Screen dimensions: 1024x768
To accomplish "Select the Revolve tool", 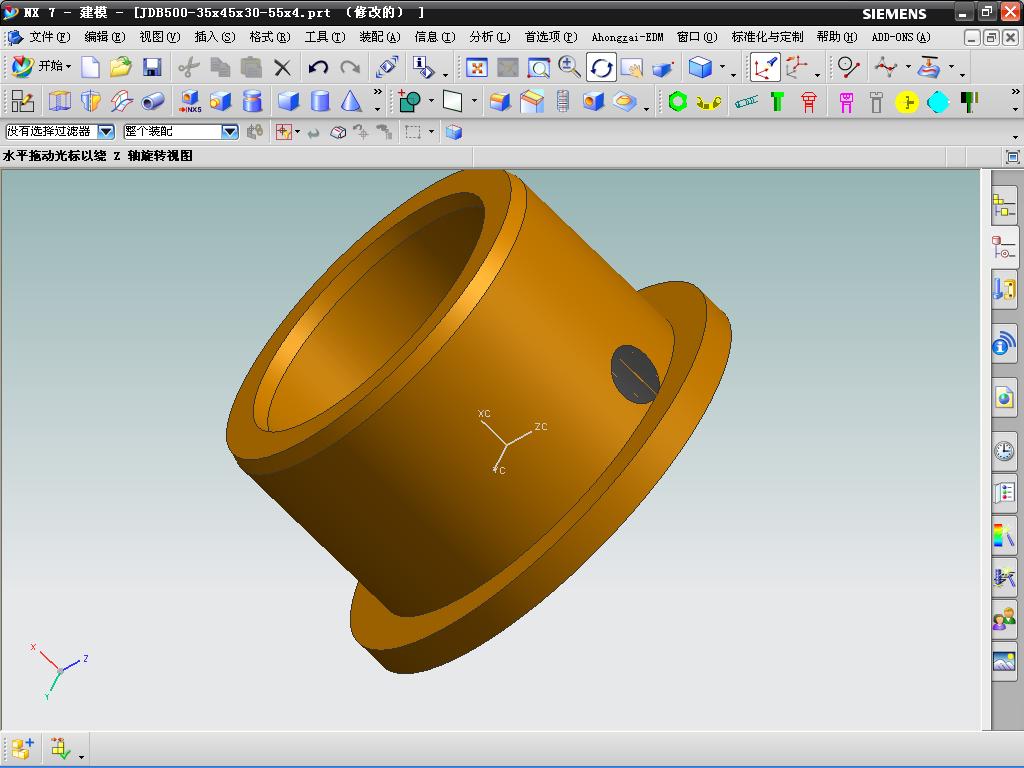I will click(x=90, y=101).
